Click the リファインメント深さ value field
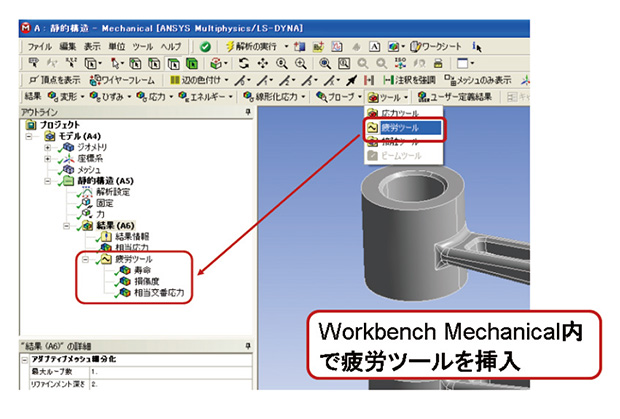 (x=171, y=384)
